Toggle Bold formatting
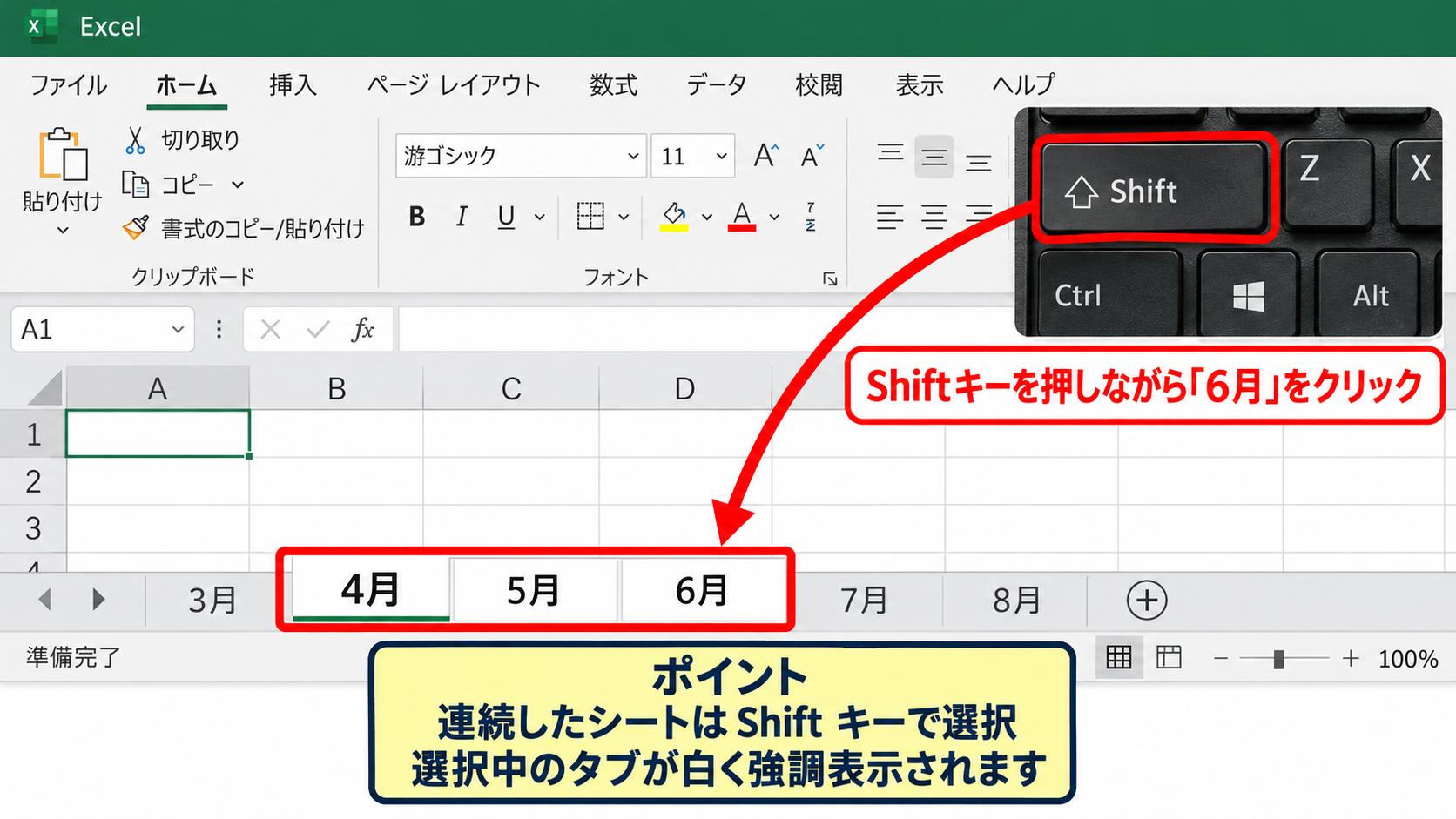The image size is (1456, 819). click(417, 216)
